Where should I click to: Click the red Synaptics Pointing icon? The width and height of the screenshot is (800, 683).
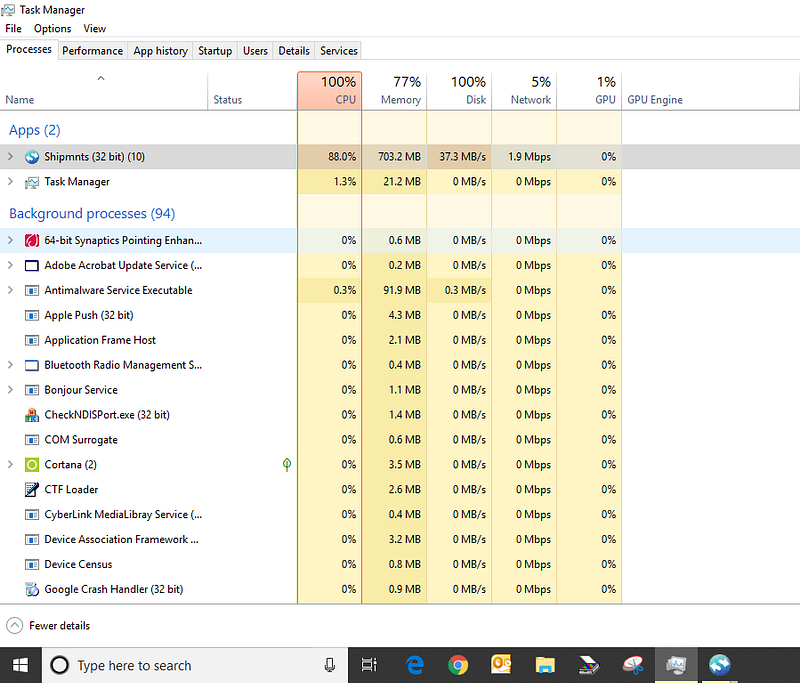tap(32, 240)
